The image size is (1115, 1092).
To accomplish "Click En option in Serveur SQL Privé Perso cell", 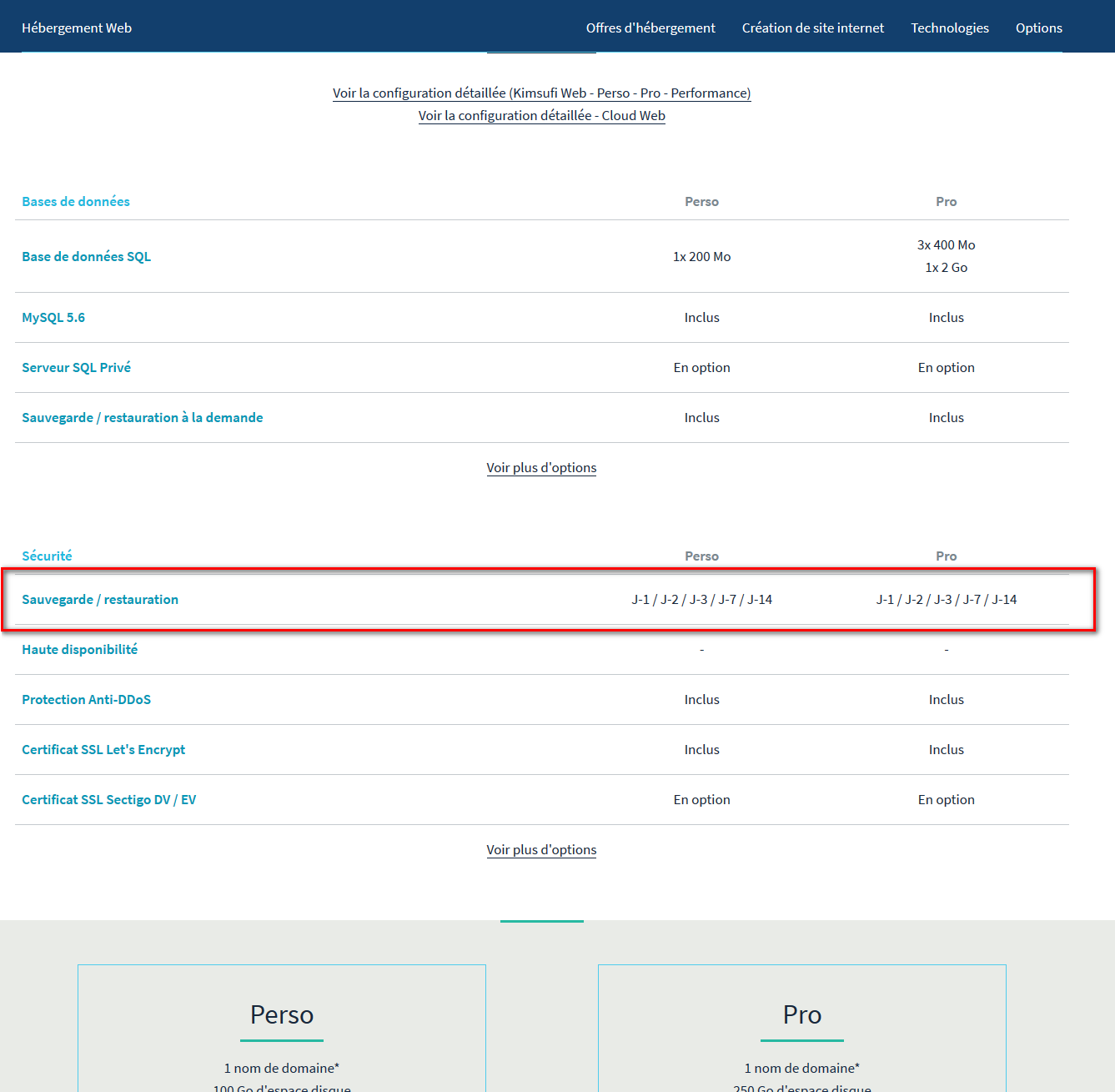I will tap(702, 367).
